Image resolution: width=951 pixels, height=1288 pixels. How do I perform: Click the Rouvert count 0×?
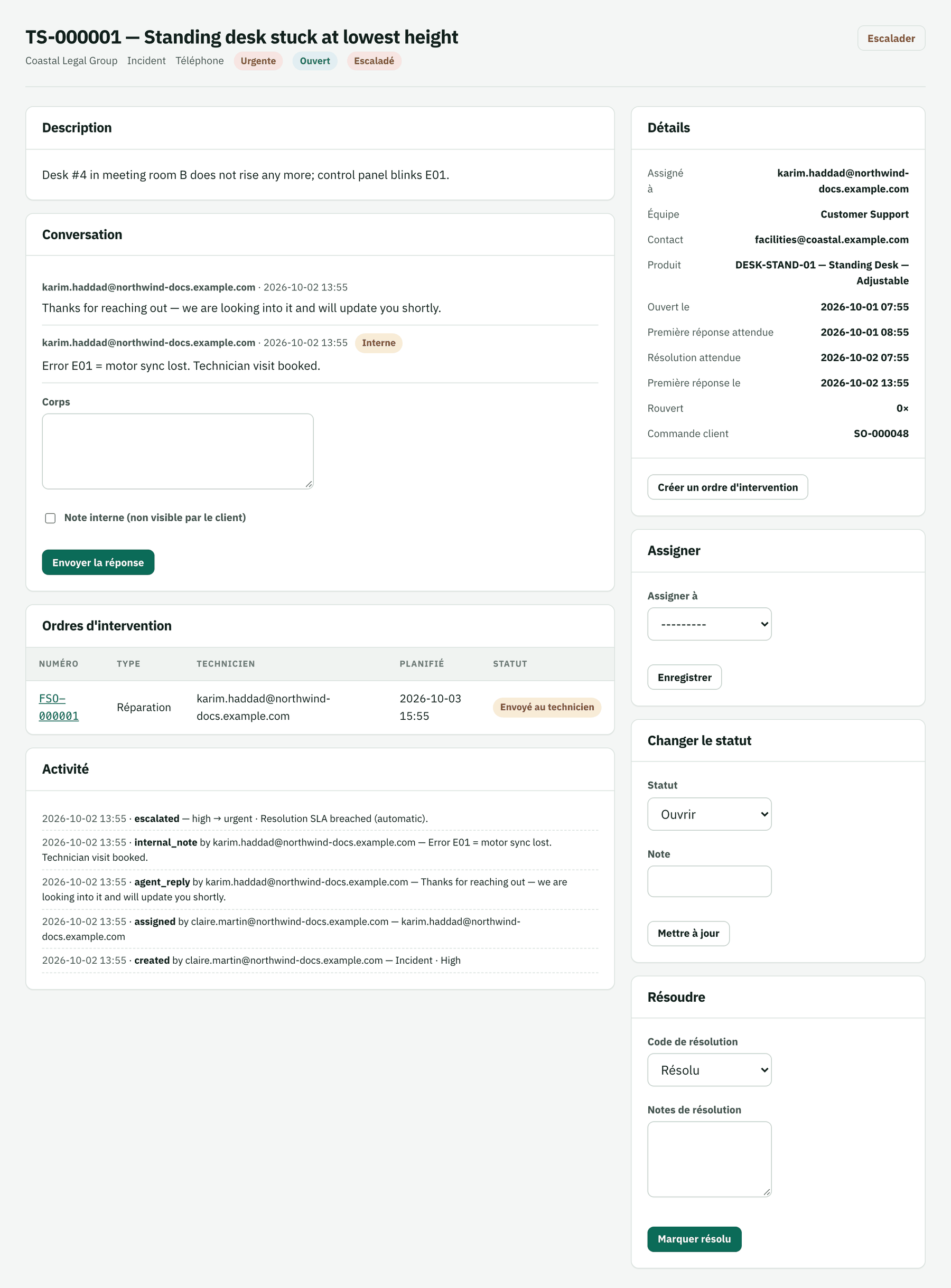pyautogui.click(x=902, y=408)
